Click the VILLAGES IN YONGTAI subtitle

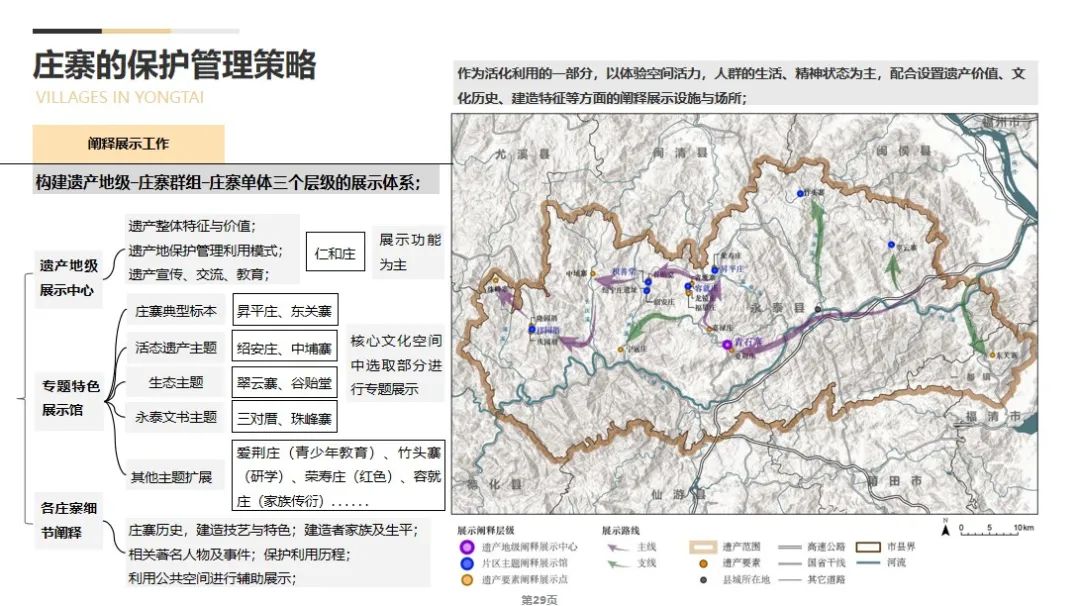click(x=120, y=97)
